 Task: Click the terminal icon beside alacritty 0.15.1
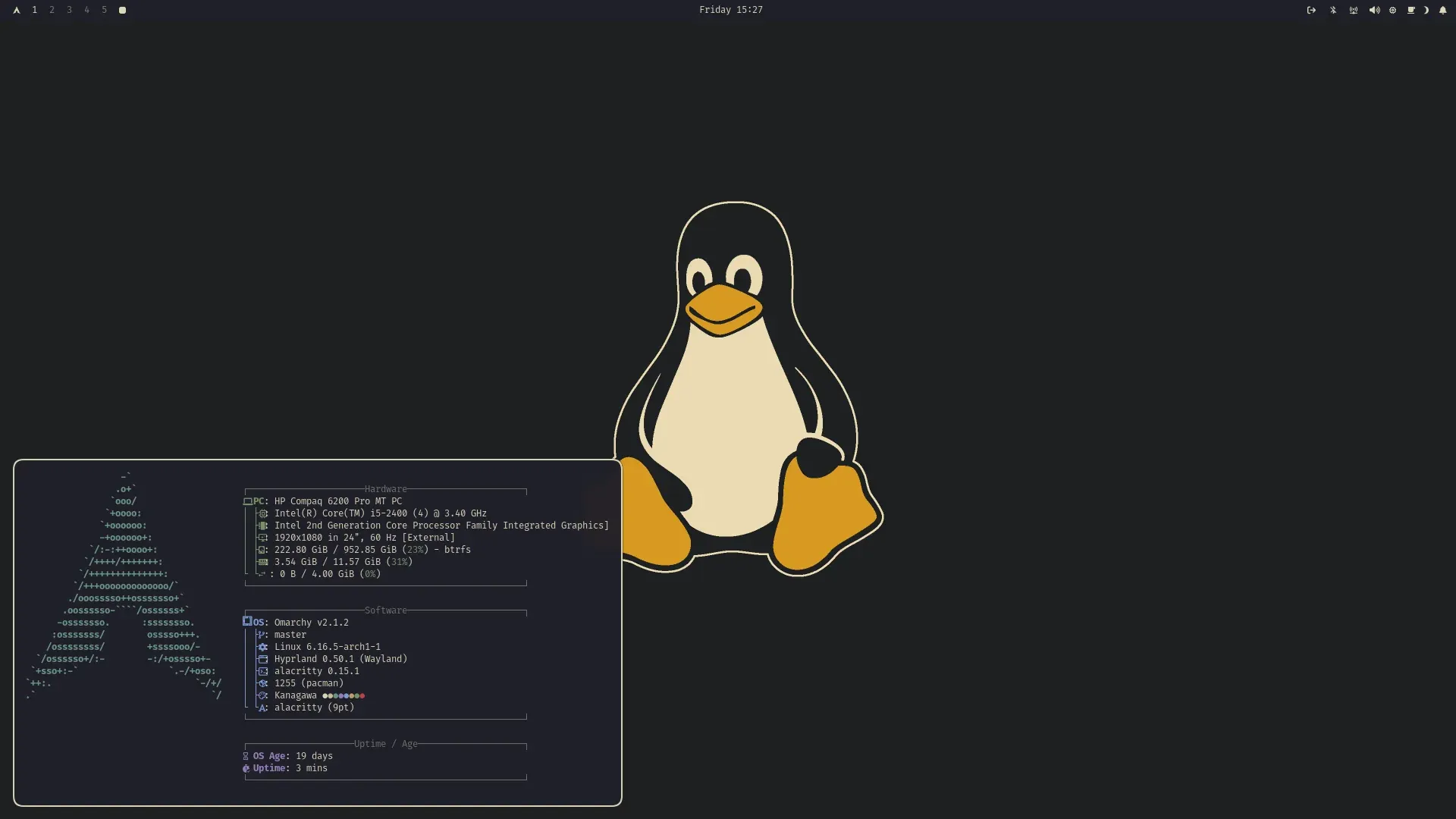(x=263, y=671)
